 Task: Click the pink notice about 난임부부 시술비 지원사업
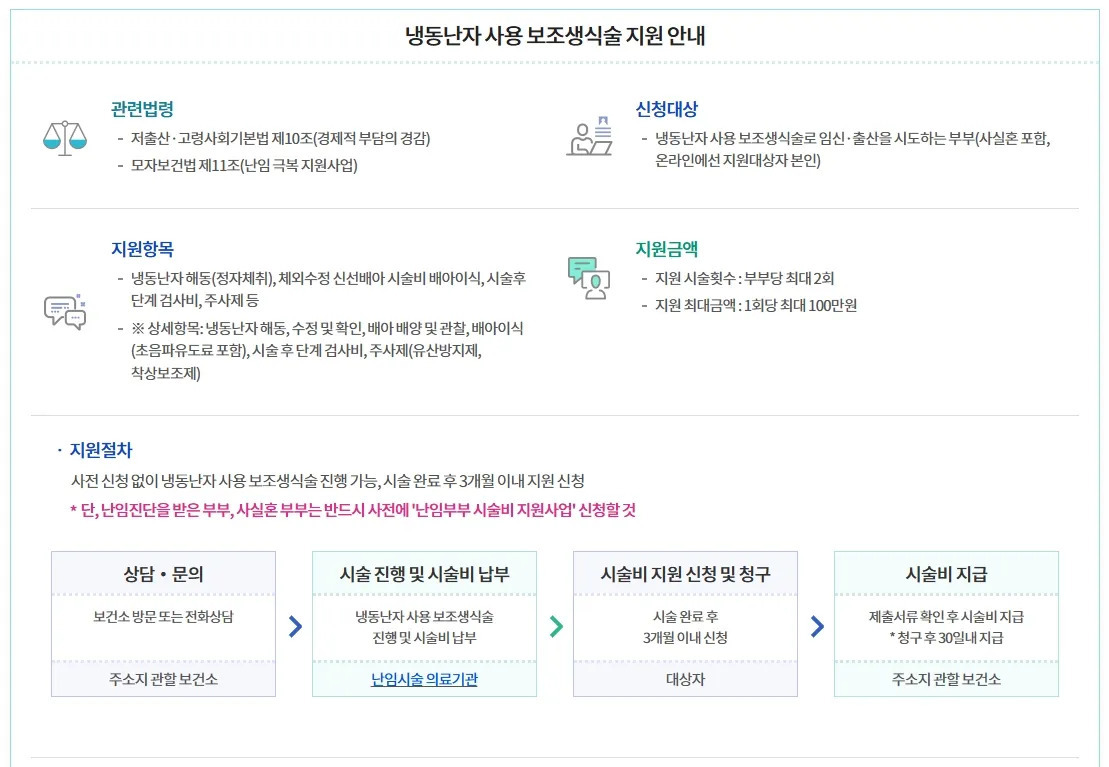(353, 510)
